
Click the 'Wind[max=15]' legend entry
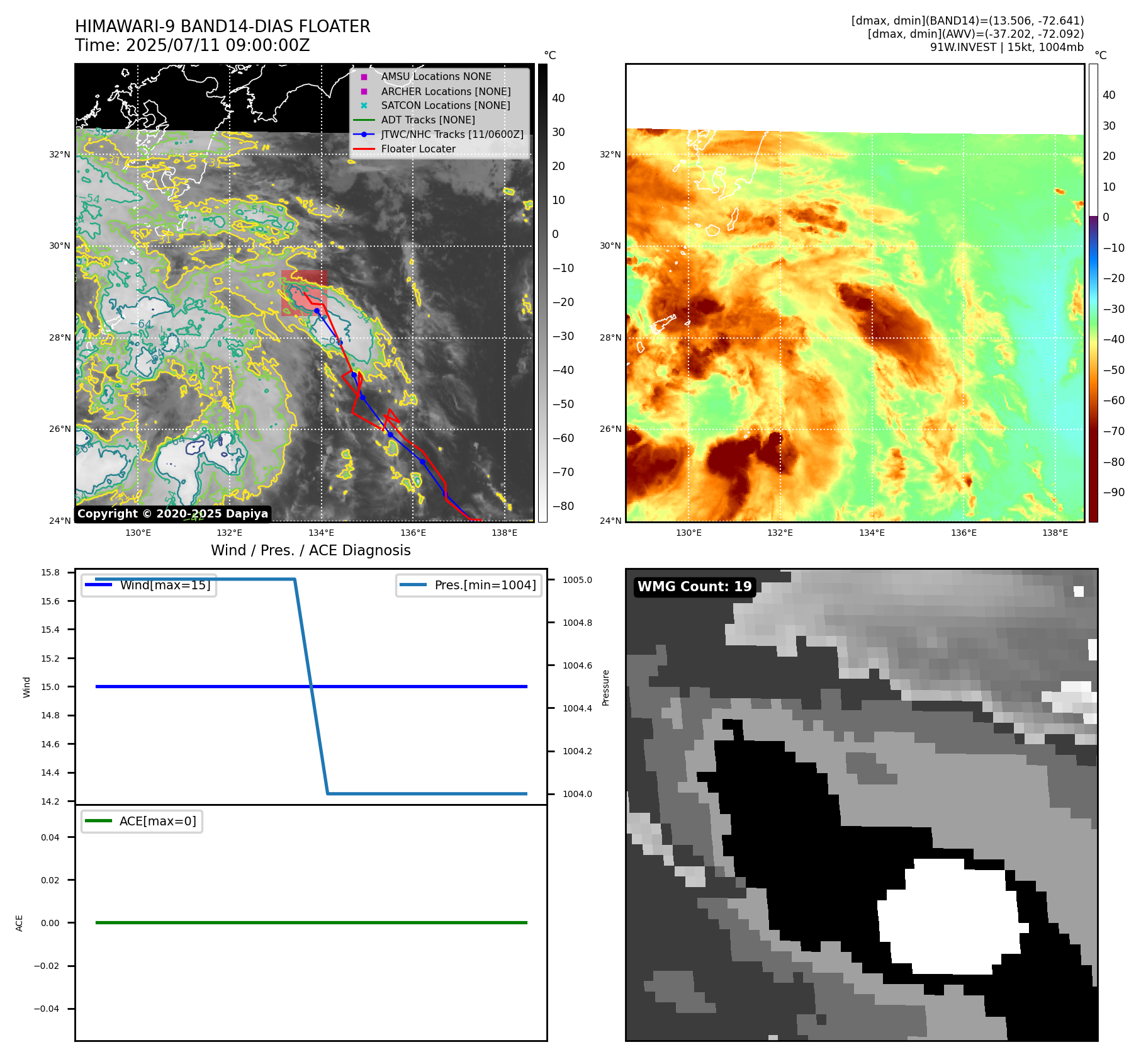(x=149, y=585)
